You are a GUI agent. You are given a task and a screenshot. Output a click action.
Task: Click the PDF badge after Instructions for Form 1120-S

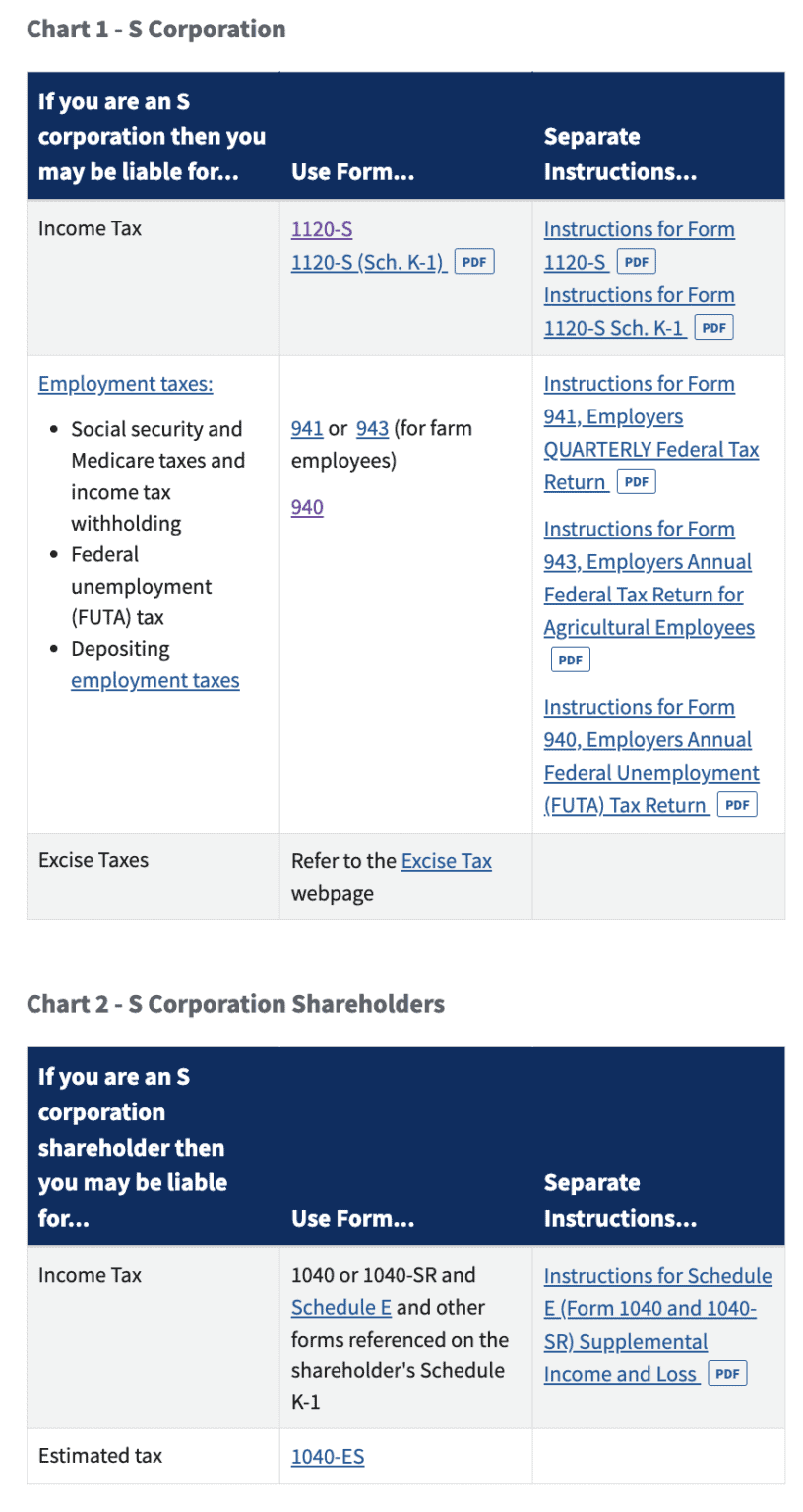click(636, 261)
